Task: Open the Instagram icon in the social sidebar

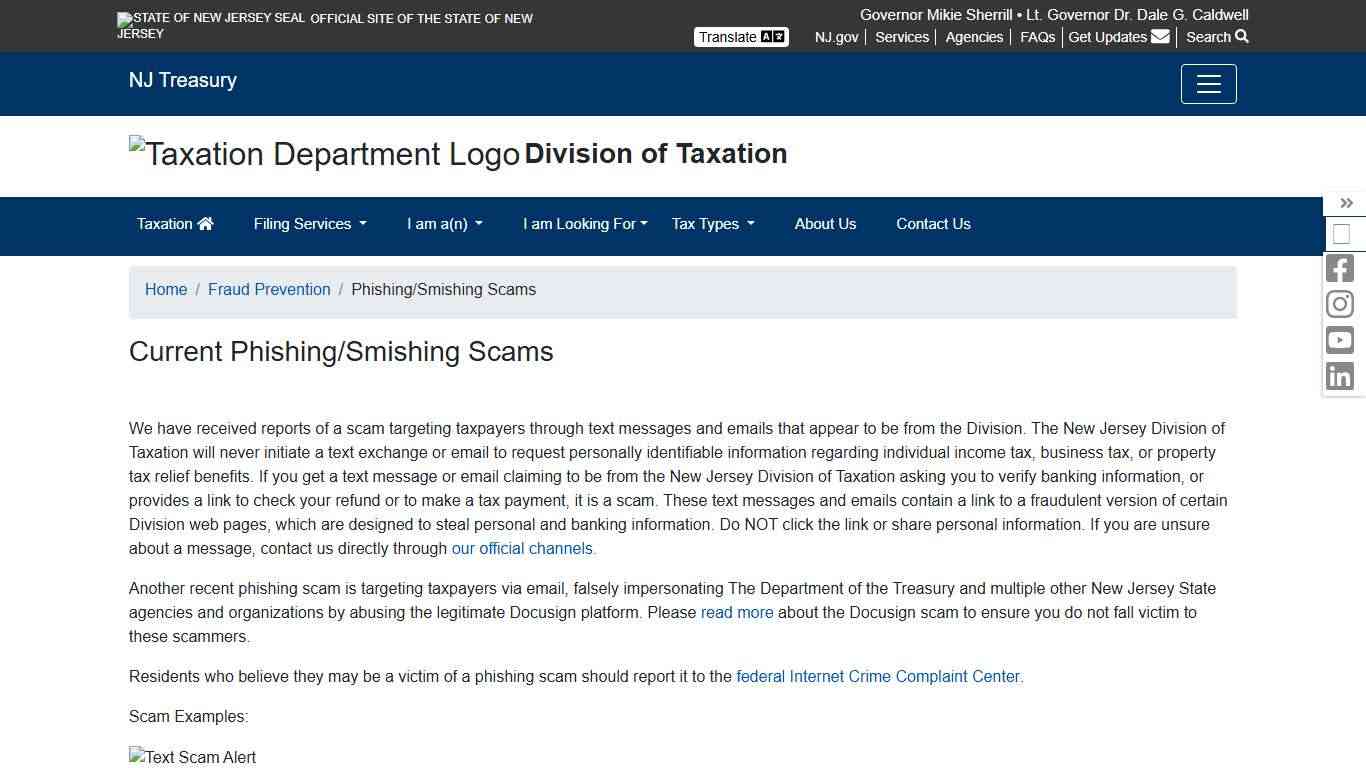Action: tap(1339, 303)
